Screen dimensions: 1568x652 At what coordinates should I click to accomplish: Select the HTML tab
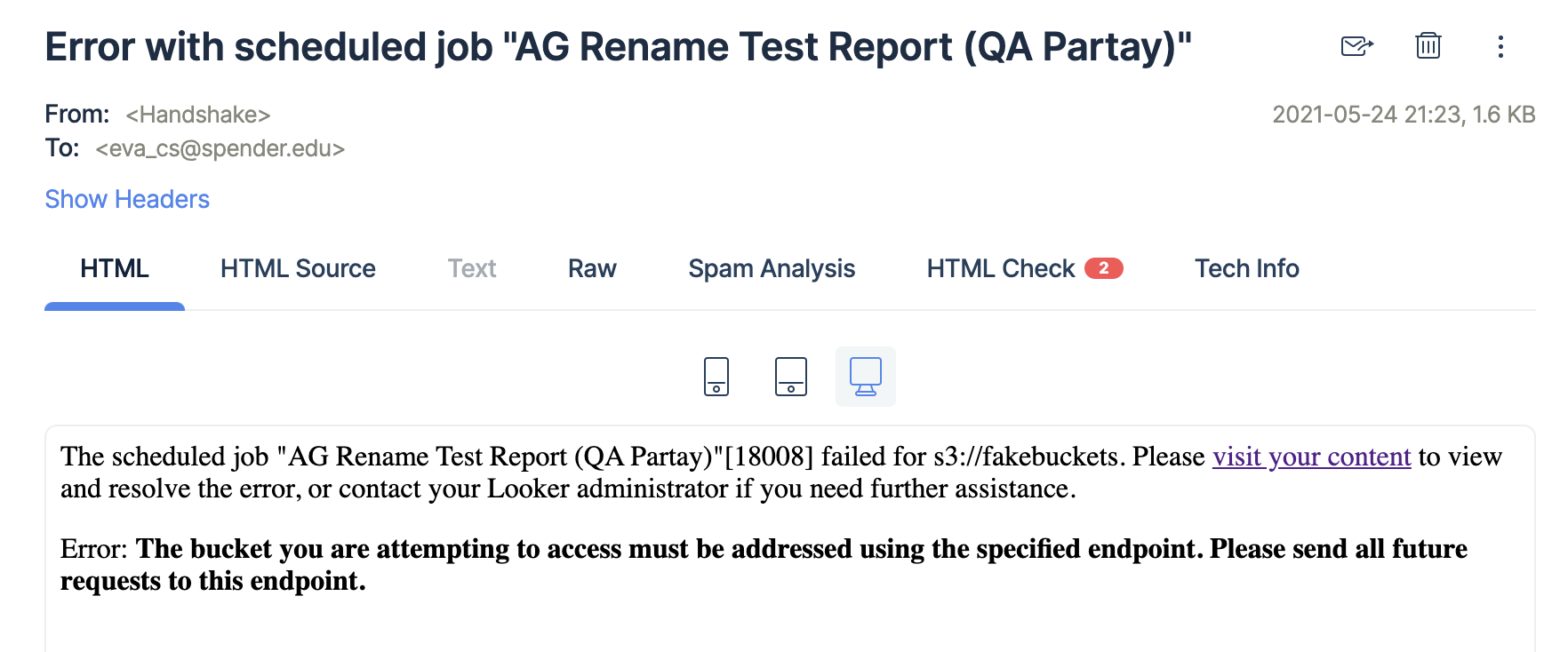pos(115,268)
